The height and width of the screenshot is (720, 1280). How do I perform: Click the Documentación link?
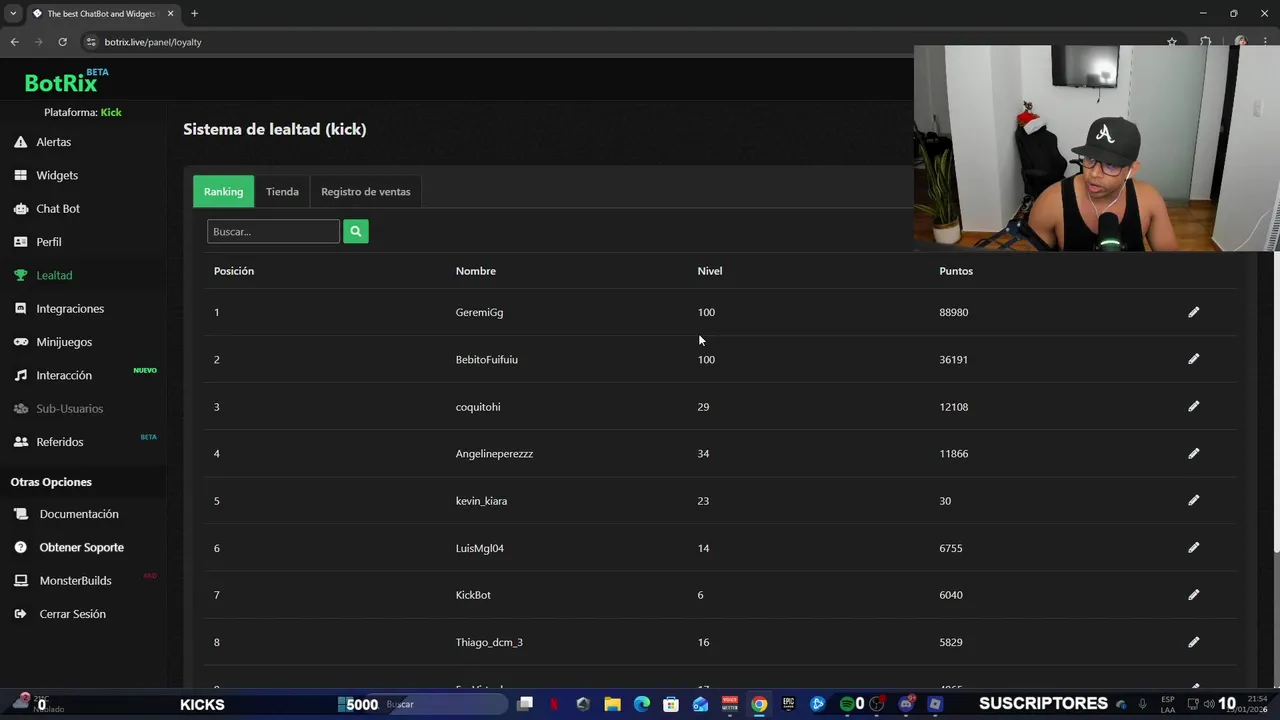[x=79, y=514]
